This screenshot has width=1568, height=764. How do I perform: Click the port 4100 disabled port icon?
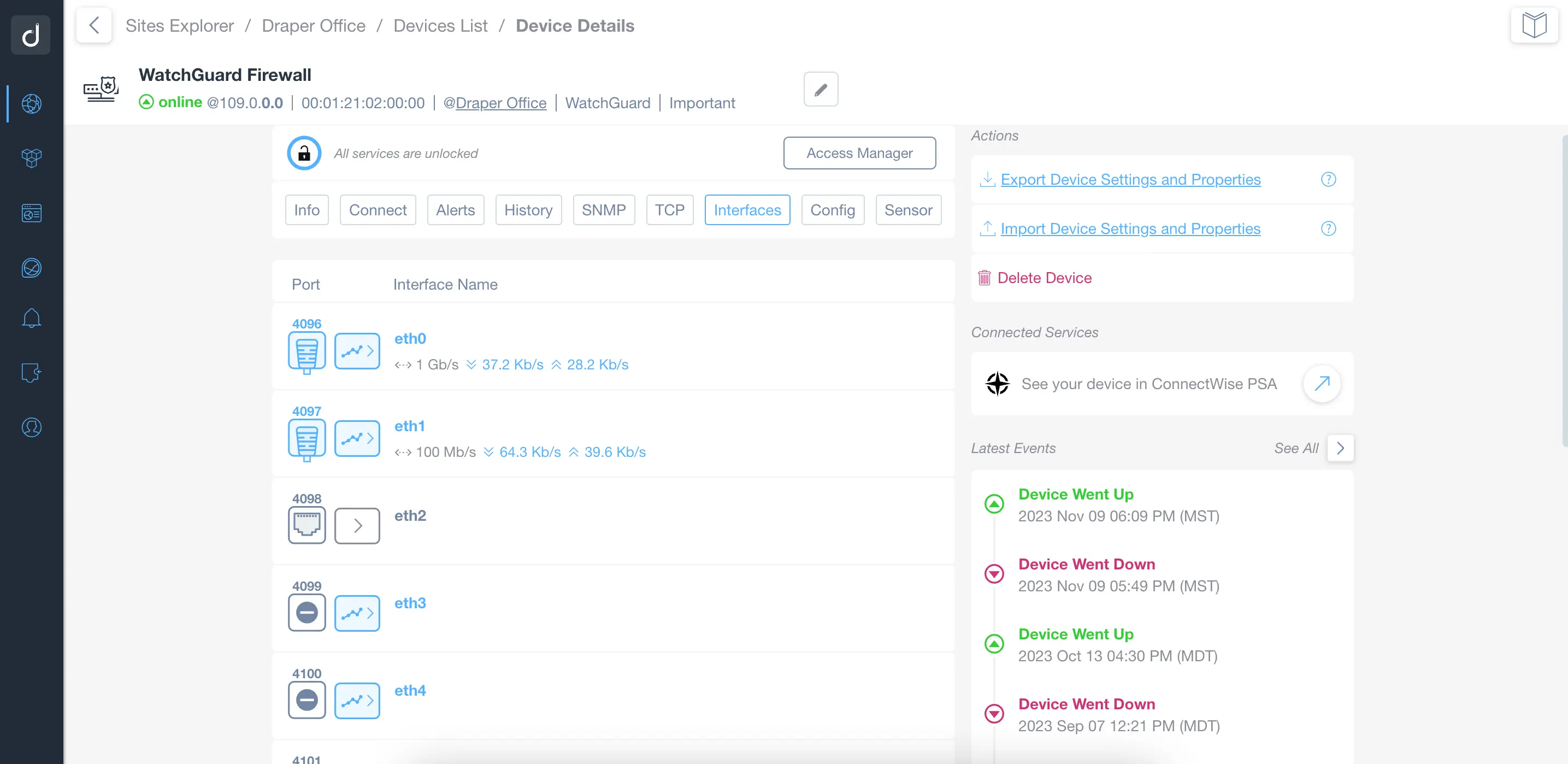[307, 701]
